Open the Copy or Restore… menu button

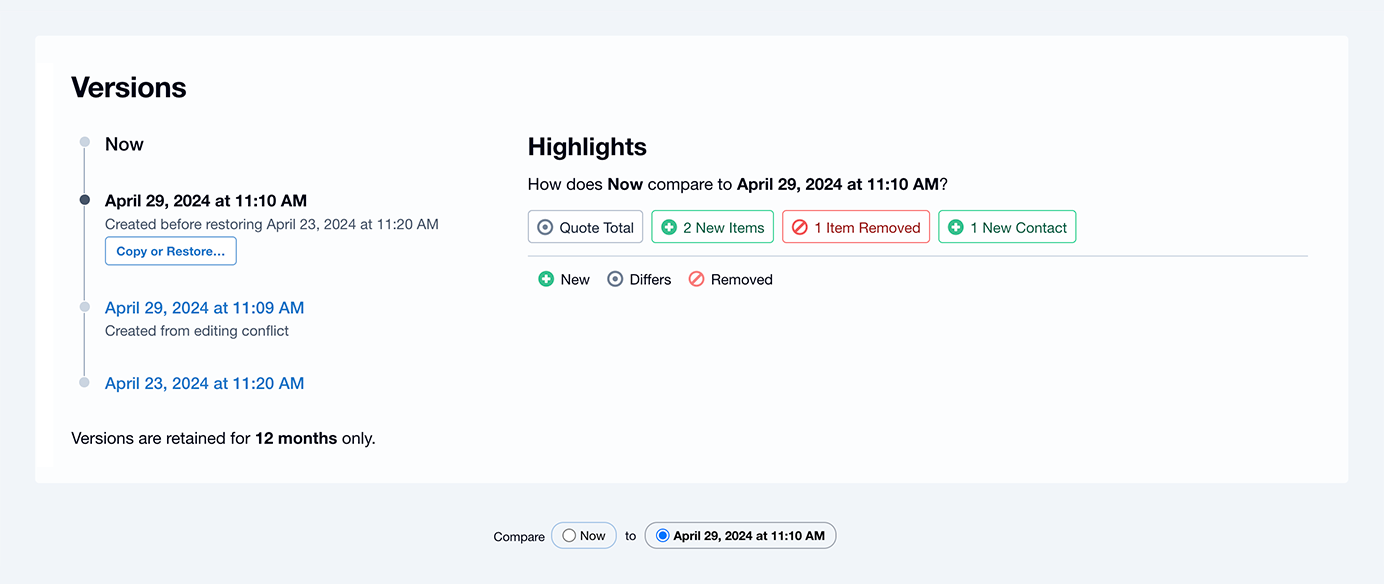[x=171, y=251]
